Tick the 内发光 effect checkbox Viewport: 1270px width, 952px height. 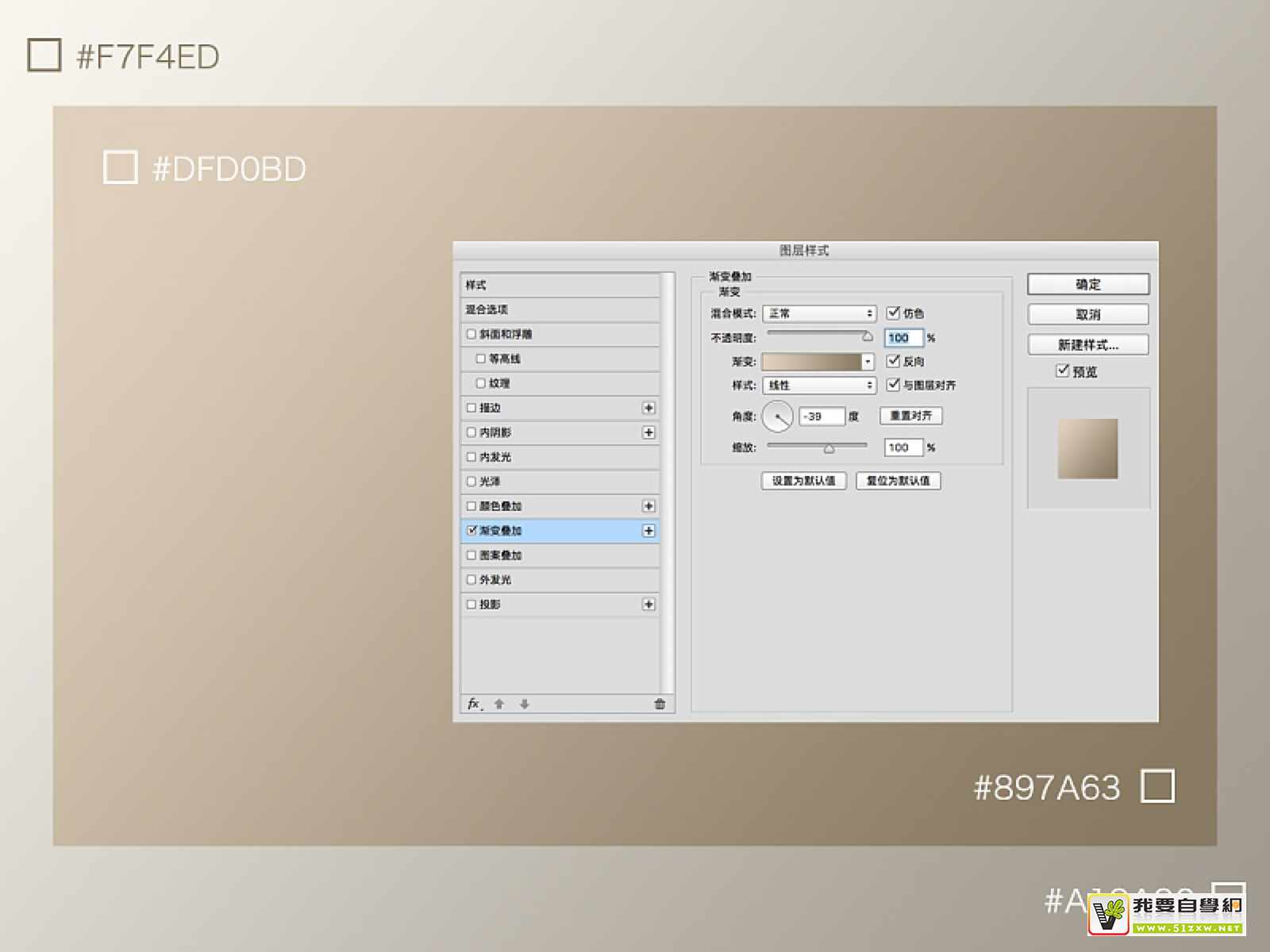[x=471, y=457]
